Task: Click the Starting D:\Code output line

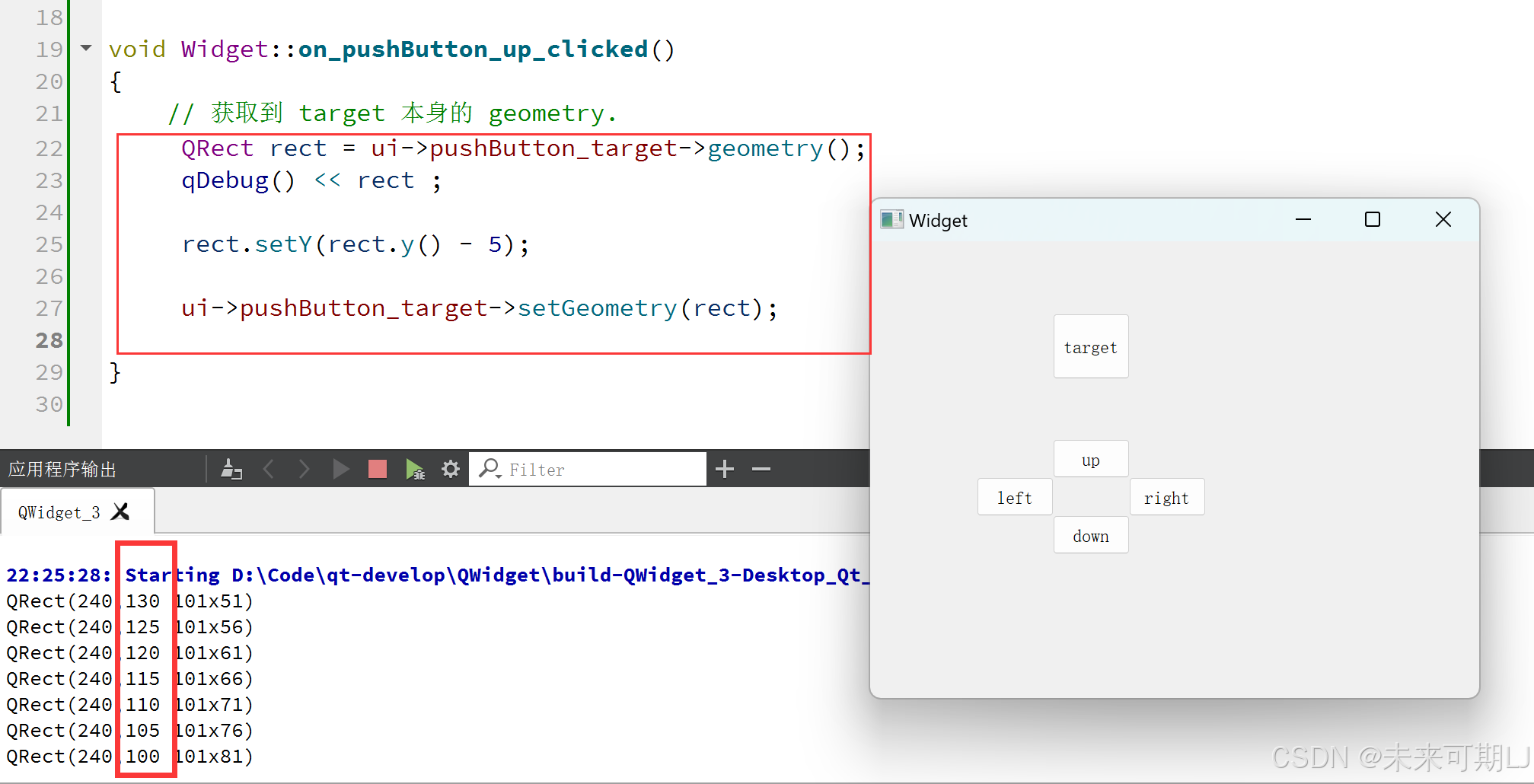Action: (438, 575)
